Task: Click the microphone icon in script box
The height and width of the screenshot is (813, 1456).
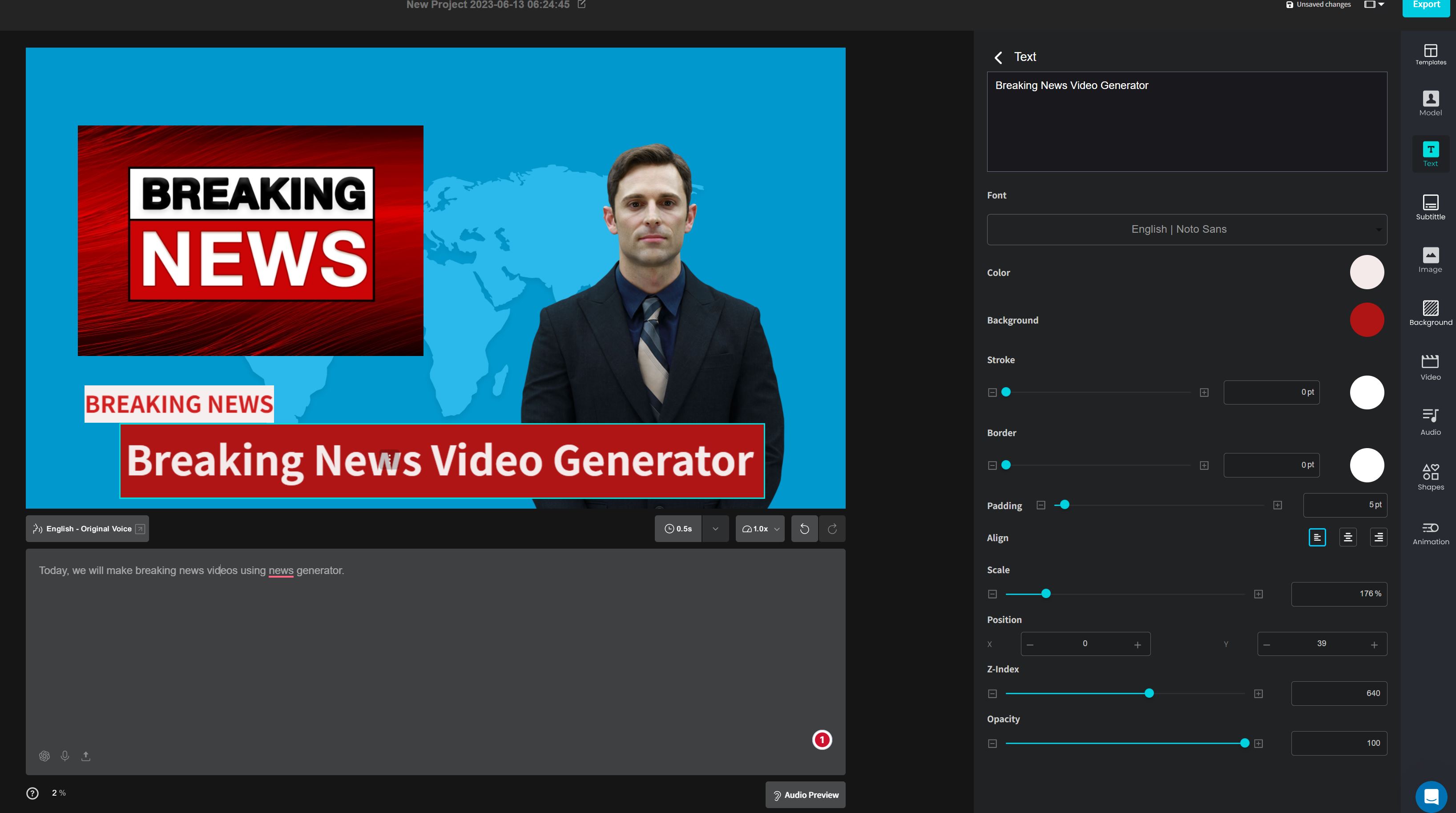Action: point(65,755)
